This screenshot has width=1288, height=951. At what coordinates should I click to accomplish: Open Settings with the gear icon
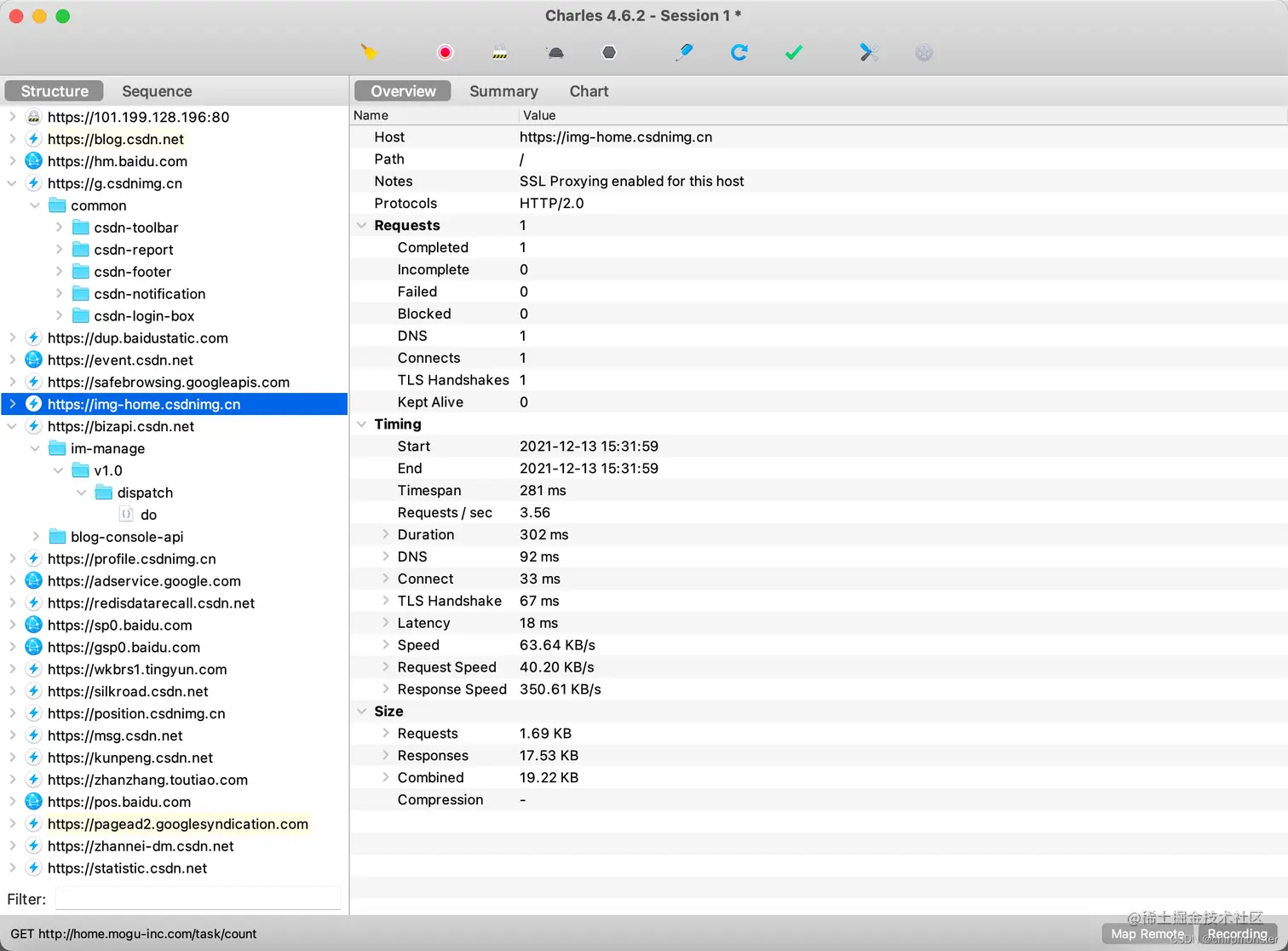(x=924, y=53)
